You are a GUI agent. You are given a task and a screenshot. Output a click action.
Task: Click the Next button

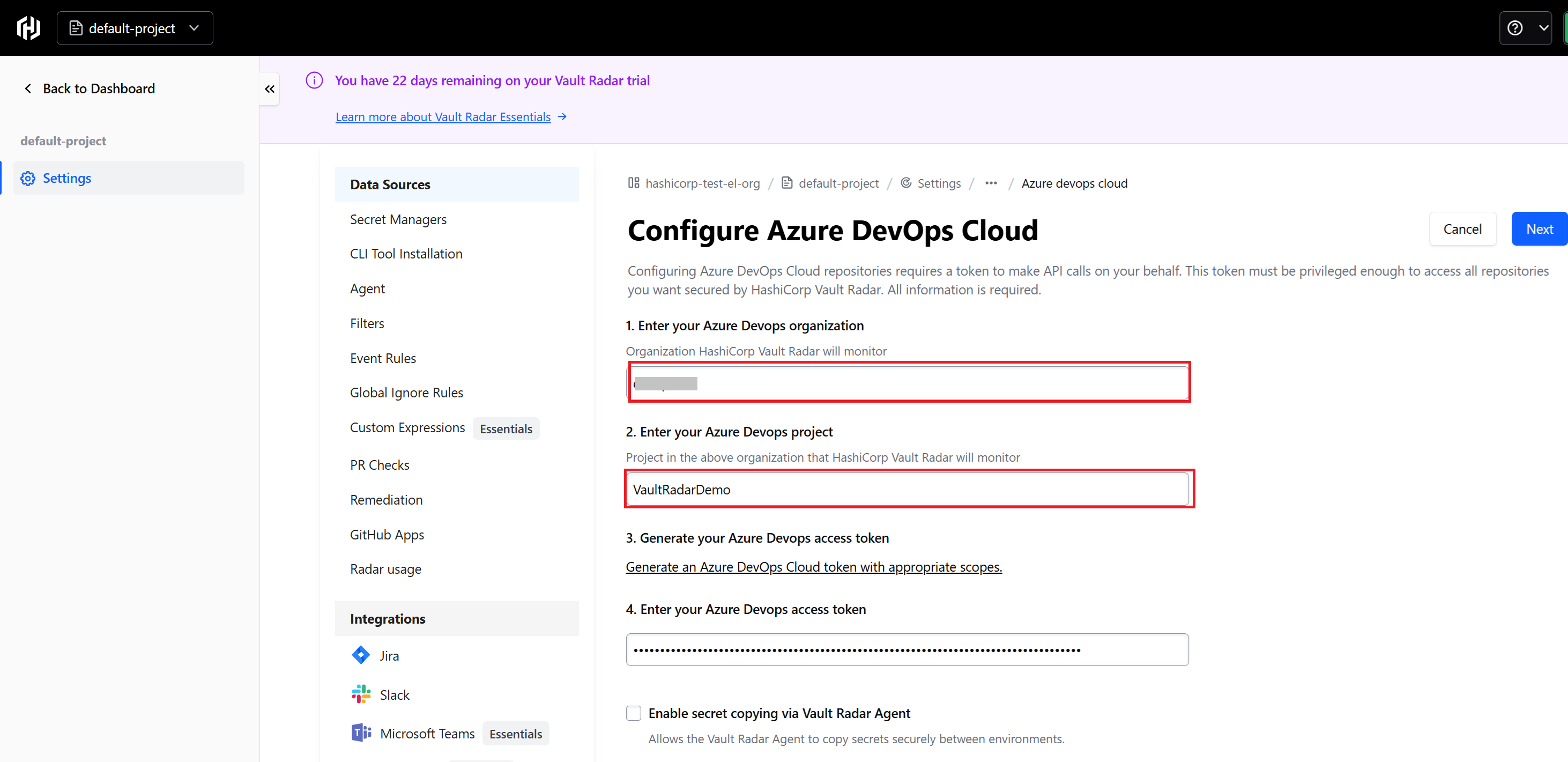1539,229
